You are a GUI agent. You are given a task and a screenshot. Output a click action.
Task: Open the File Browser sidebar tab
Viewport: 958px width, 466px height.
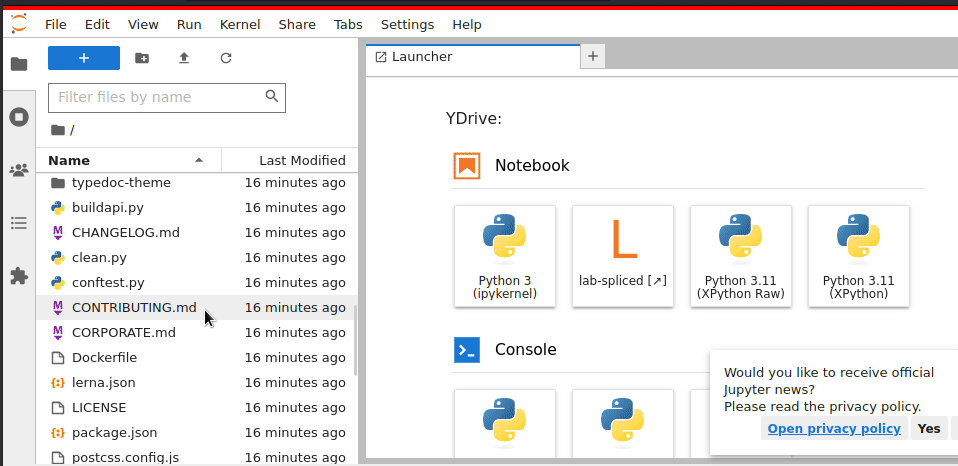pos(19,64)
